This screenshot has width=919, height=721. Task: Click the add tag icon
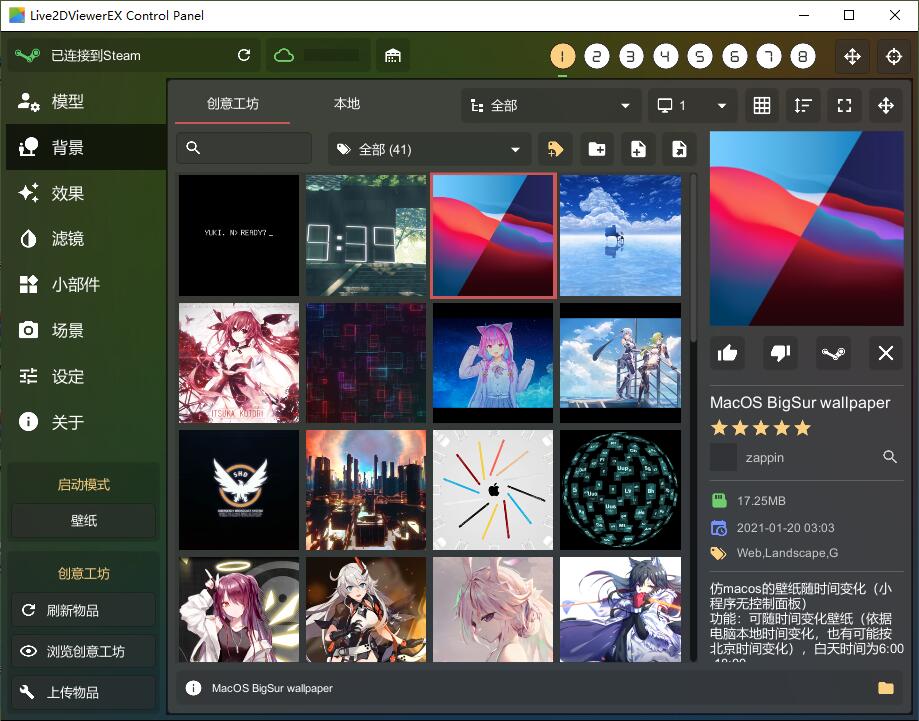pos(555,149)
